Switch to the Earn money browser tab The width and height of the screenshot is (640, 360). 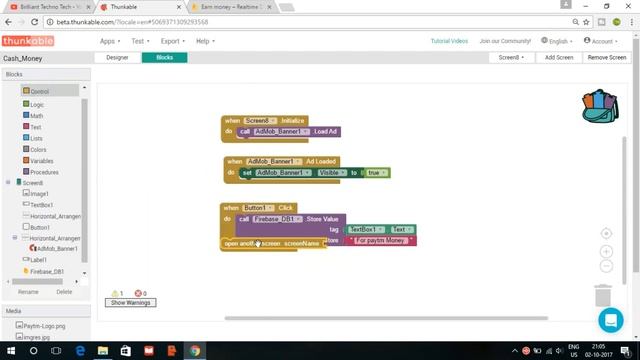click(x=231, y=7)
